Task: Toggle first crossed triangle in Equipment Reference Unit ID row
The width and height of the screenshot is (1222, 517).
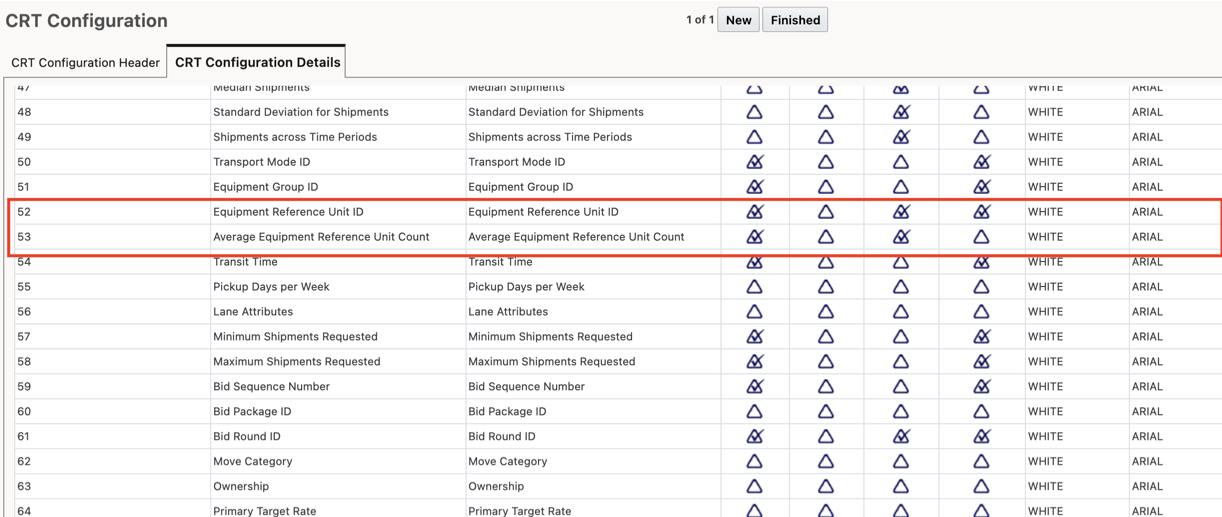Action: click(755, 212)
